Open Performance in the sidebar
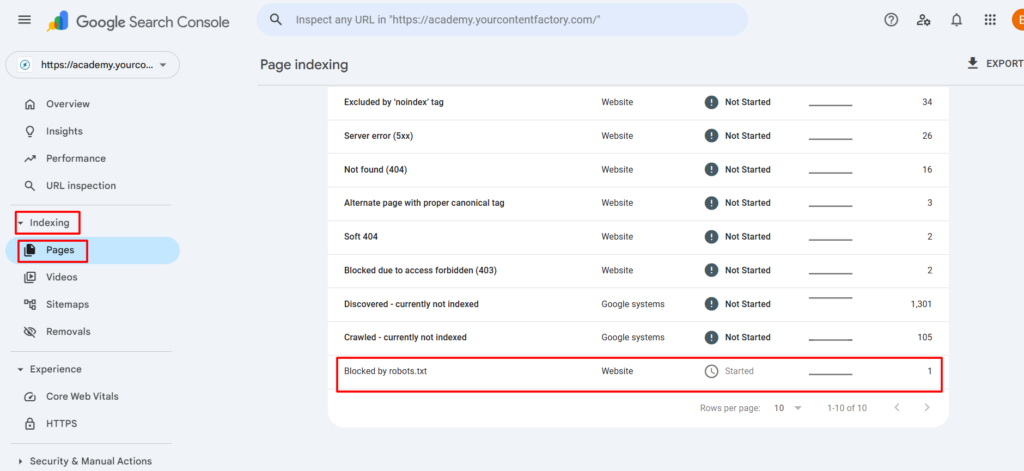The width and height of the screenshot is (1024, 471). (75, 158)
